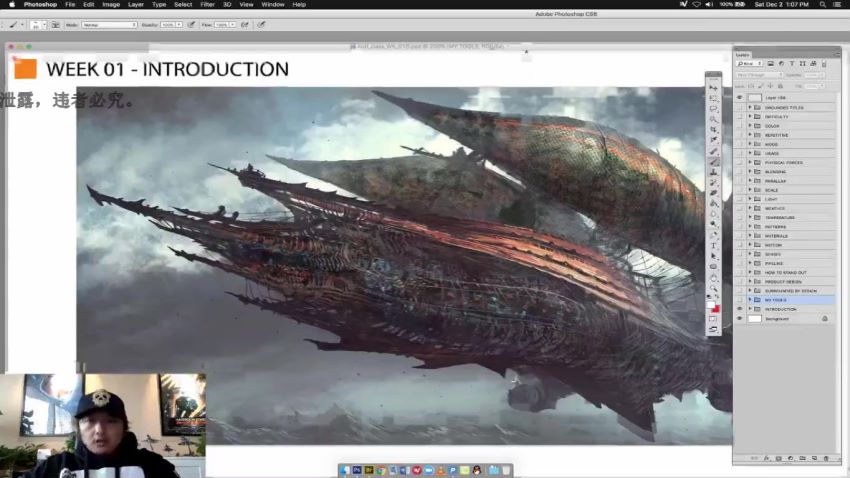Open the brush Mode dropdown

click(x=109, y=25)
